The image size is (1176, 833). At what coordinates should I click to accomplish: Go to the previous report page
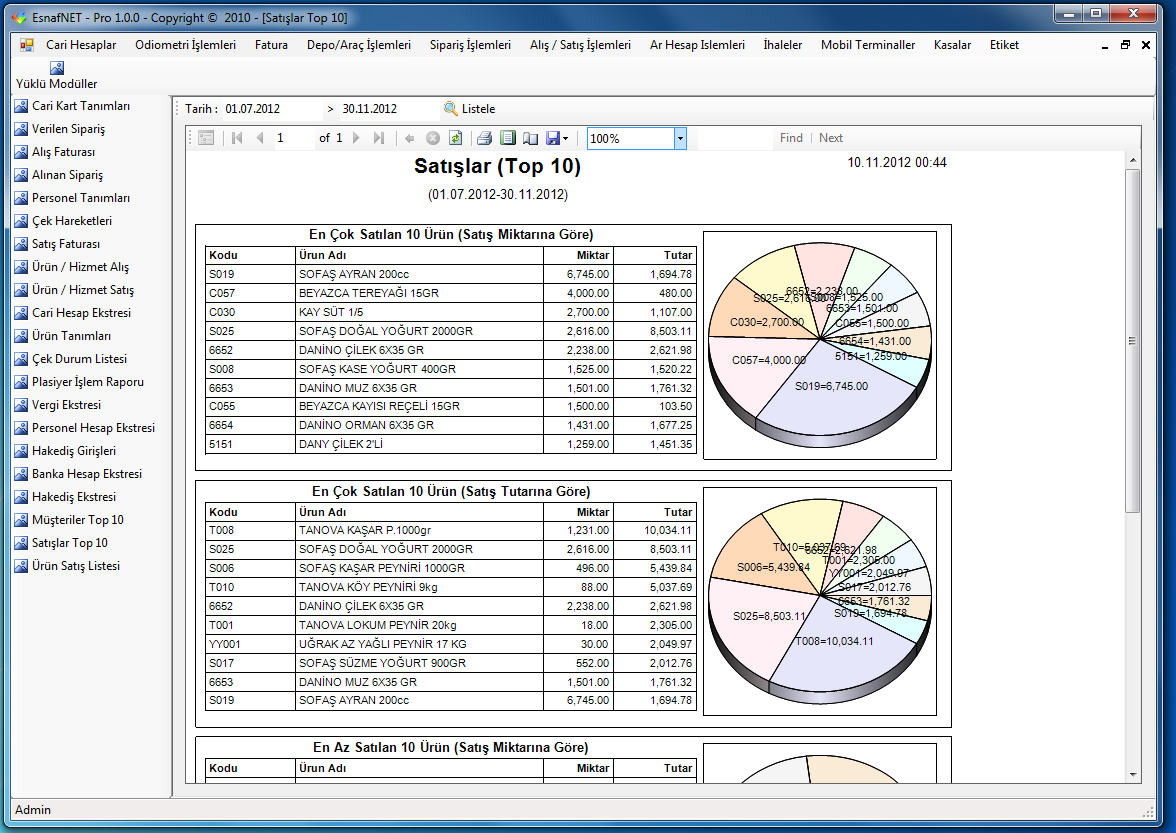click(x=260, y=138)
